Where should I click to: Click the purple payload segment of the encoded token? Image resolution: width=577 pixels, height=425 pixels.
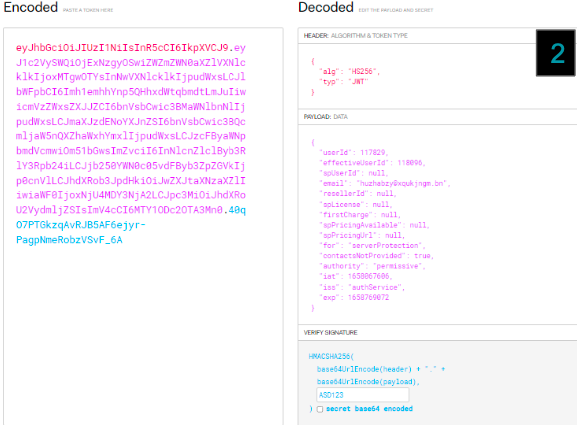131,129
